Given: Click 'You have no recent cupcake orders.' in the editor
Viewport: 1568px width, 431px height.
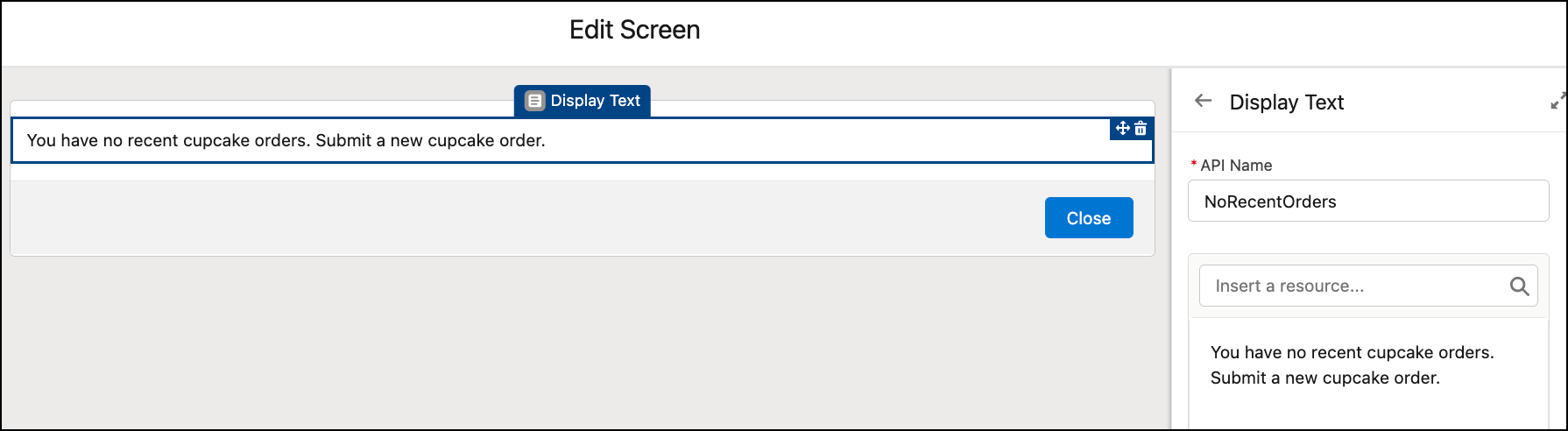Looking at the screenshot, I should [1352, 352].
